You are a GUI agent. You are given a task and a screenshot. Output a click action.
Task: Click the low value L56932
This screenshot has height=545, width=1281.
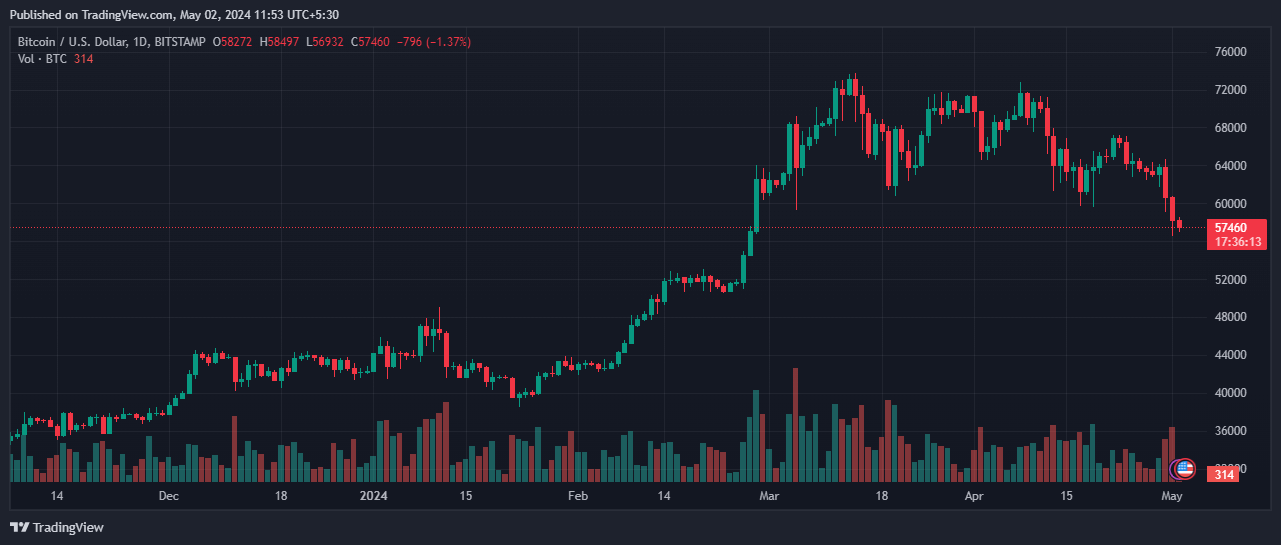click(326, 42)
